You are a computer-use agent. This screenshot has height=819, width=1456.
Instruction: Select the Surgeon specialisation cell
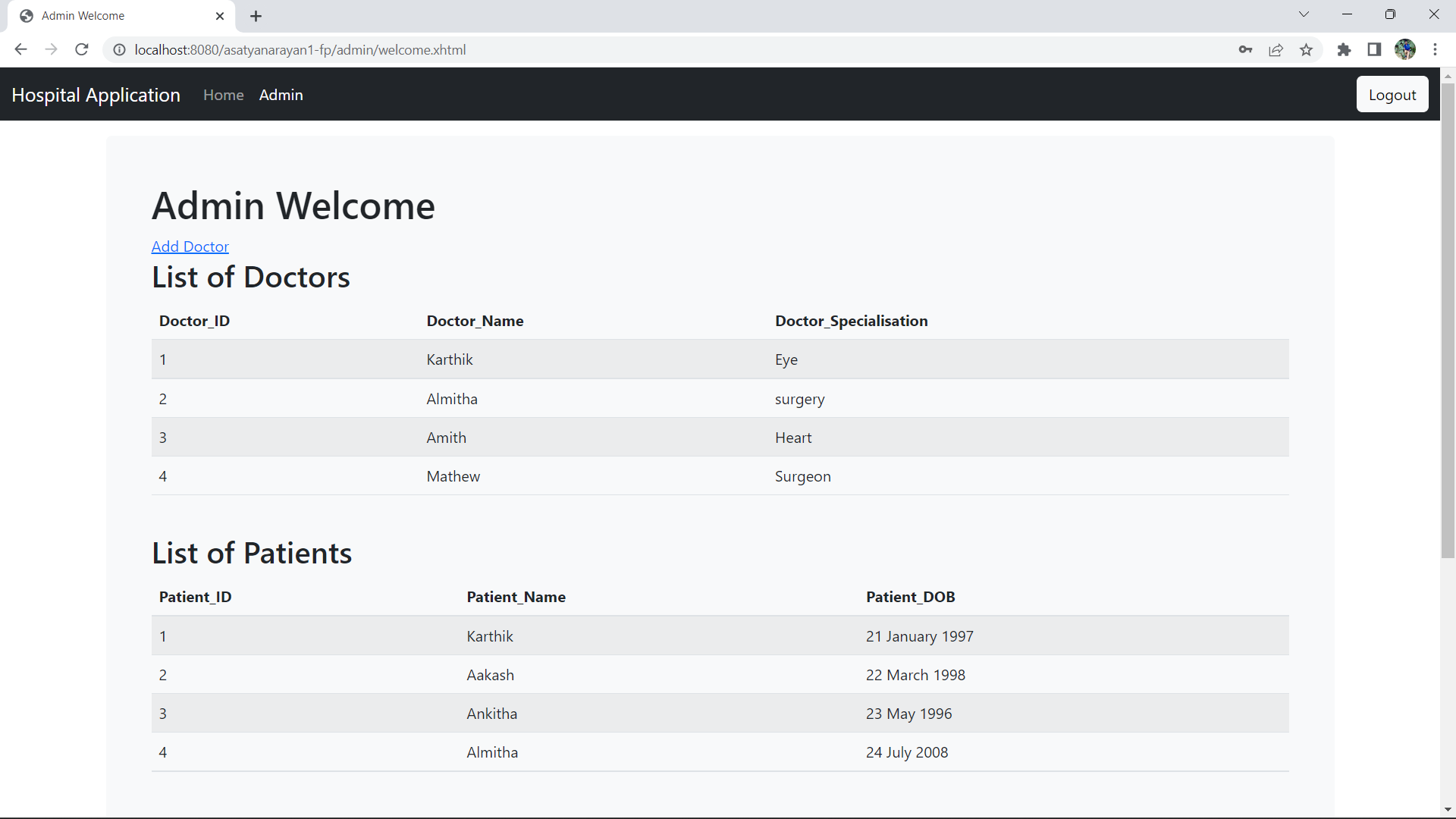[x=803, y=476]
